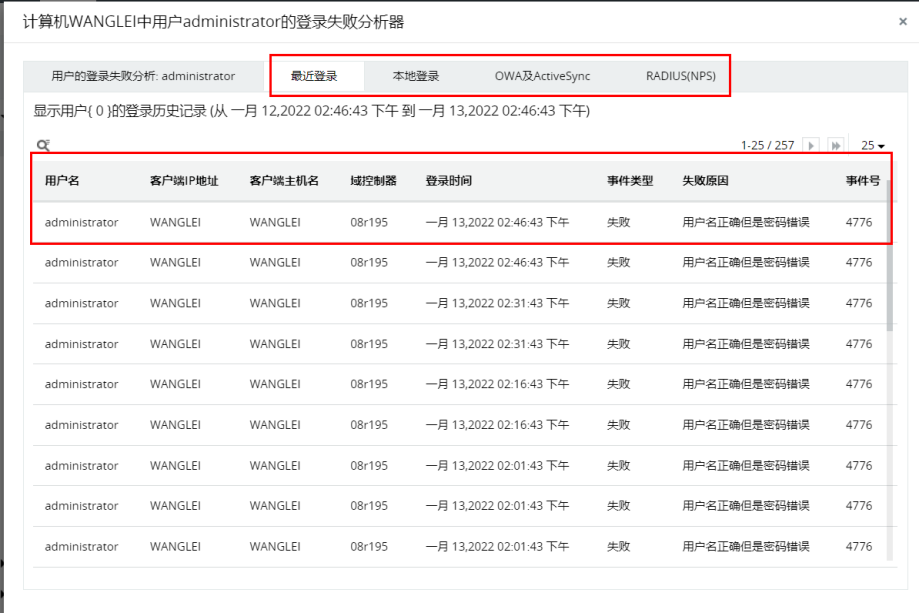The height and width of the screenshot is (613, 919).
Task: Click 用户的登录失败分析: administrator tab
Action: click(x=143, y=76)
